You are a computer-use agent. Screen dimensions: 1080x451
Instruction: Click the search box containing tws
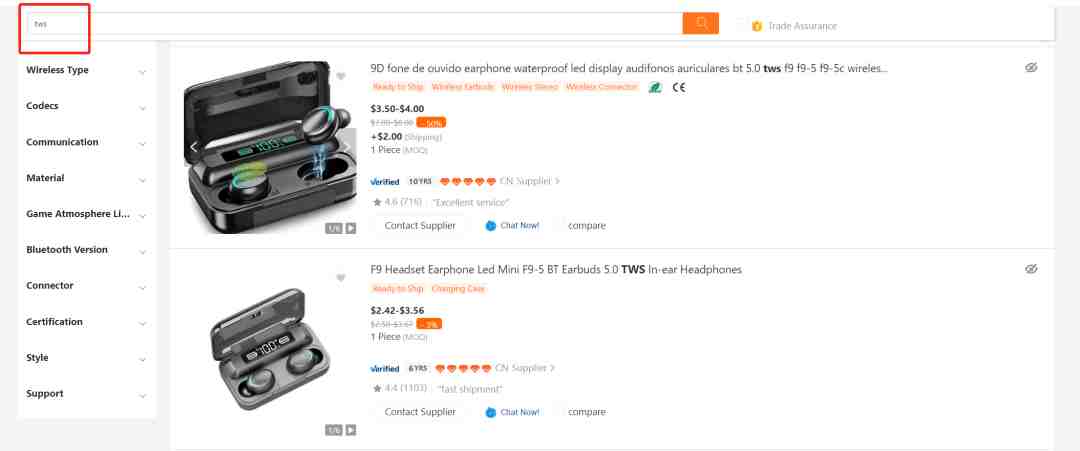click(355, 23)
